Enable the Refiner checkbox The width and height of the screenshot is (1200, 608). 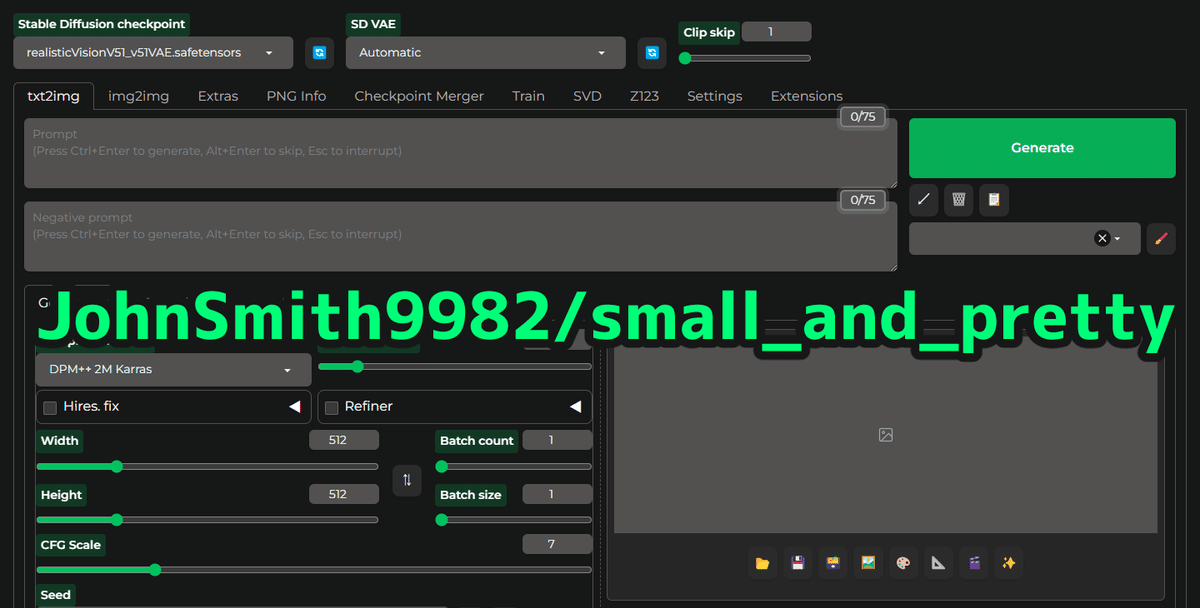point(331,407)
